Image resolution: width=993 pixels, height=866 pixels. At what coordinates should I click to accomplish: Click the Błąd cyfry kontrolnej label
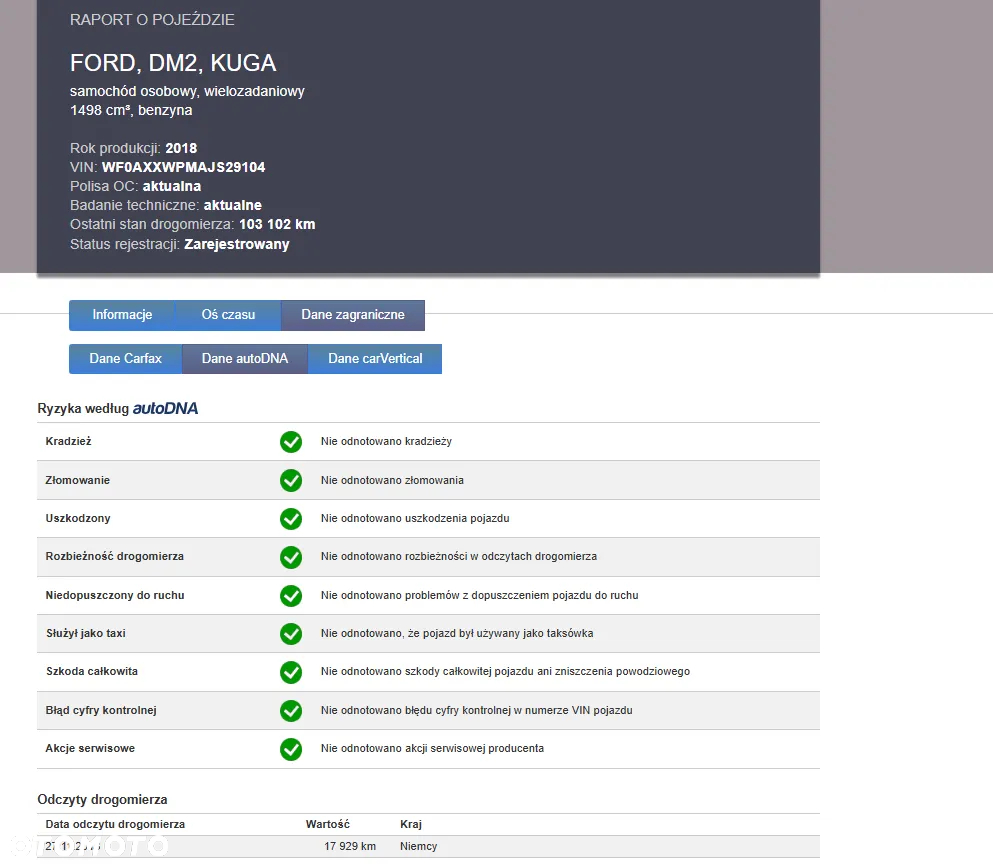(101, 710)
